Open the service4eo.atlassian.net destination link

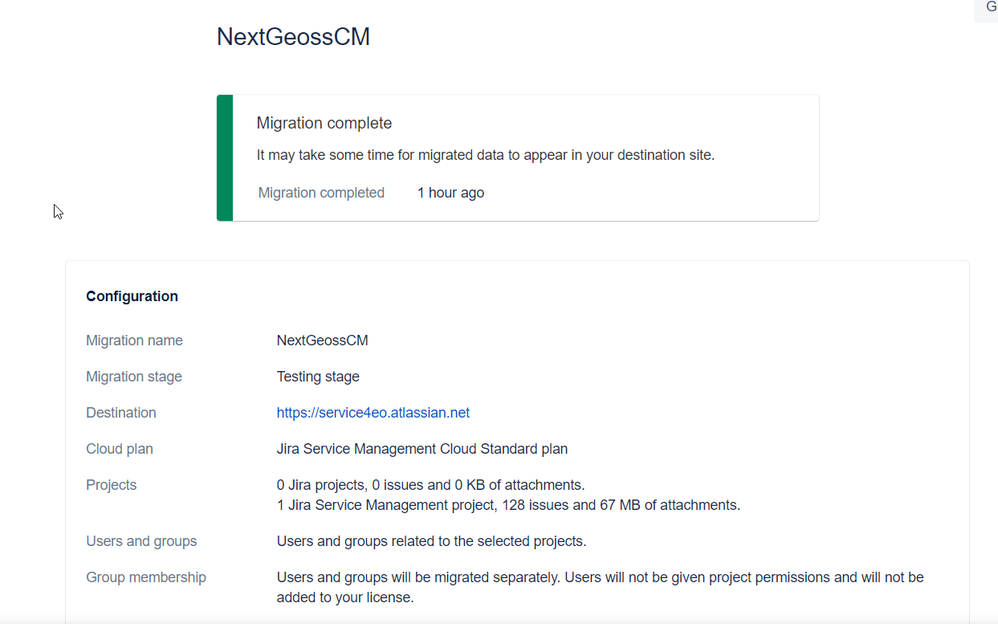coord(373,413)
